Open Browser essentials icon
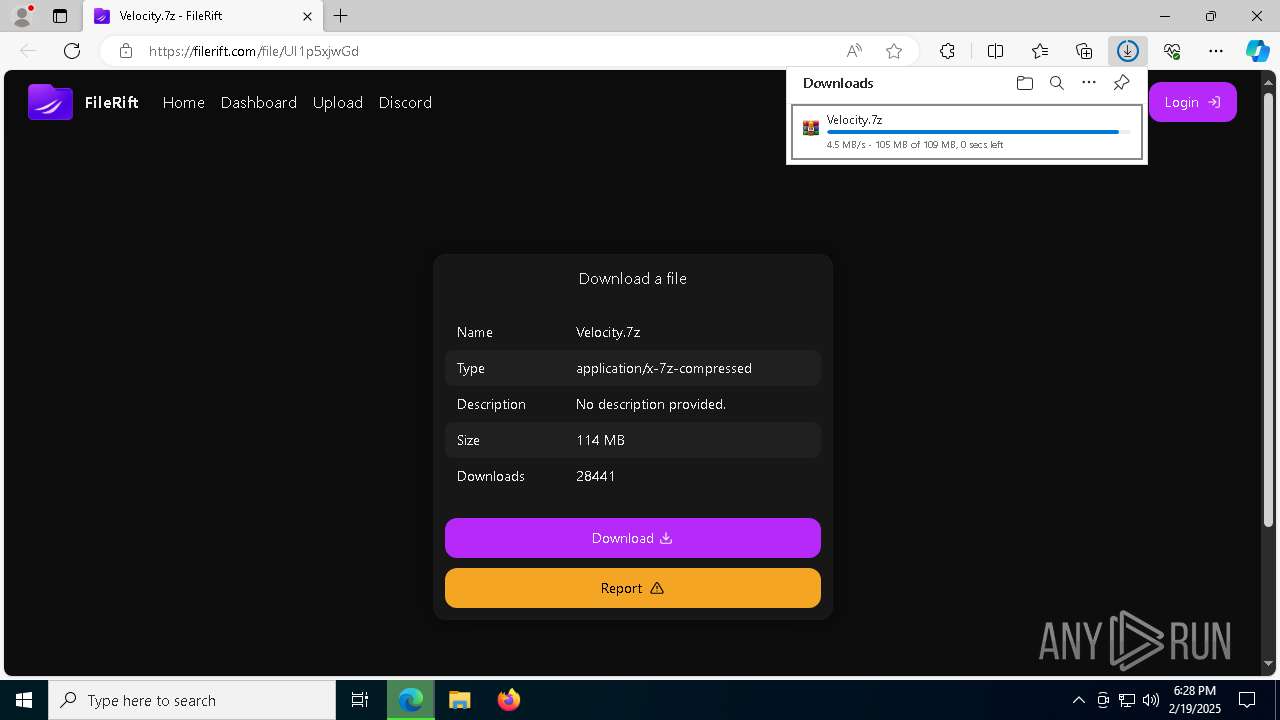The width and height of the screenshot is (1280, 720). [x=1172, y=51]
